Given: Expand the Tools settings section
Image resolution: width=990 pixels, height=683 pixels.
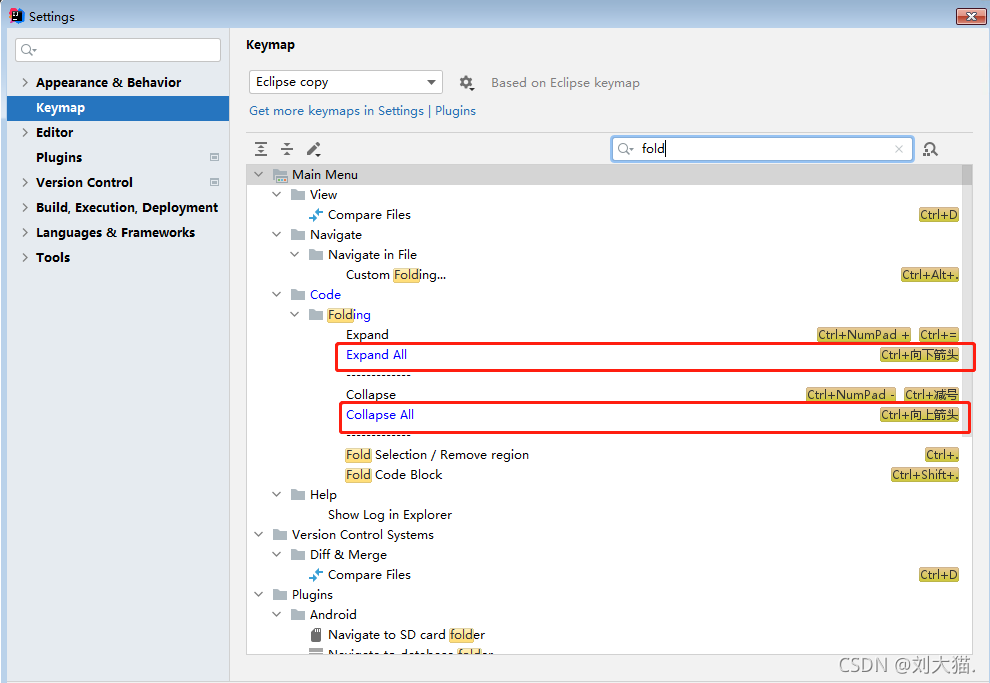Looking at the screenshot, I should pyautogui.click(x=25, y=258).
